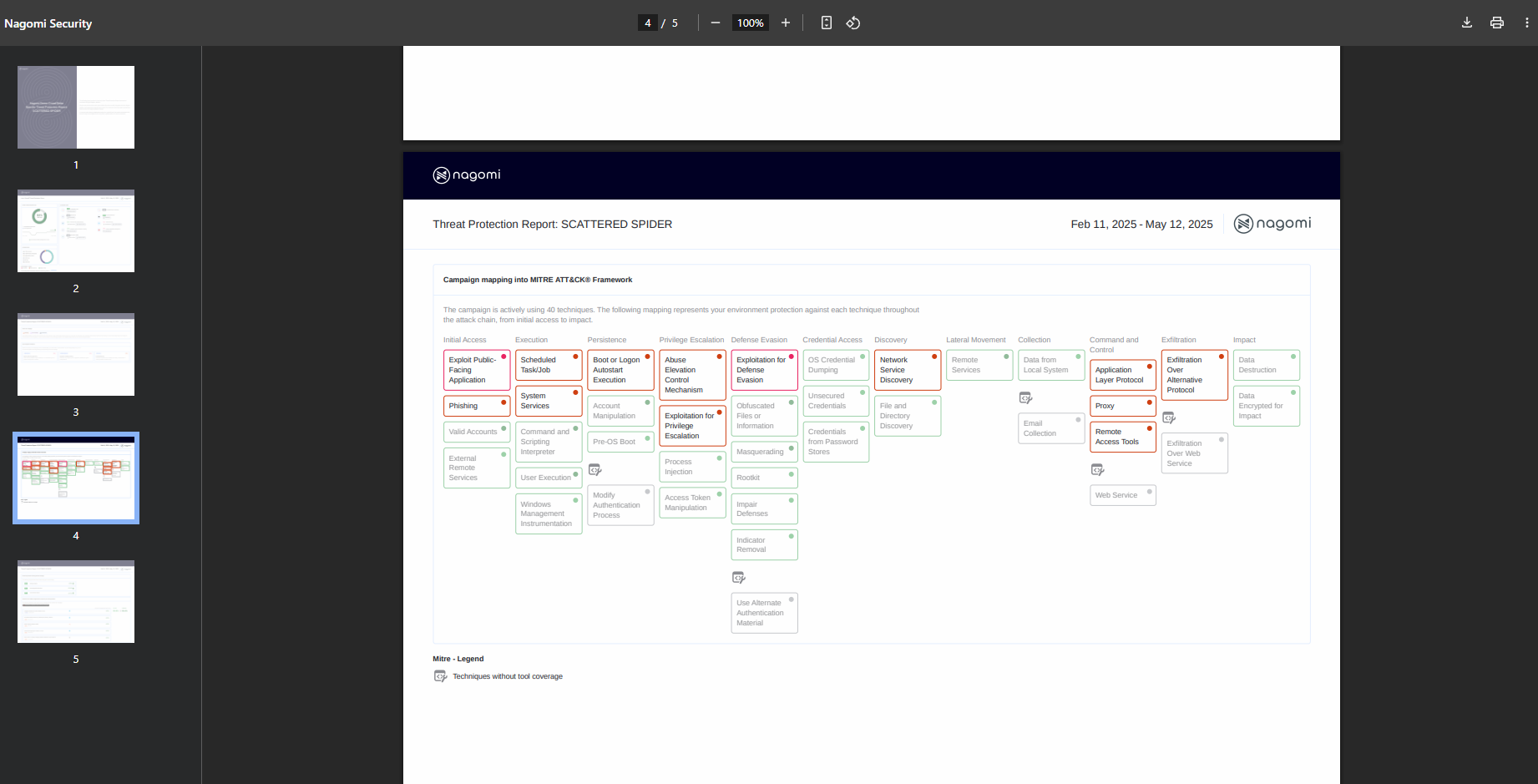This screenshot has height=784, width=1538.
Task: Download the PDF document
Action: click(x=1467, y=23)
